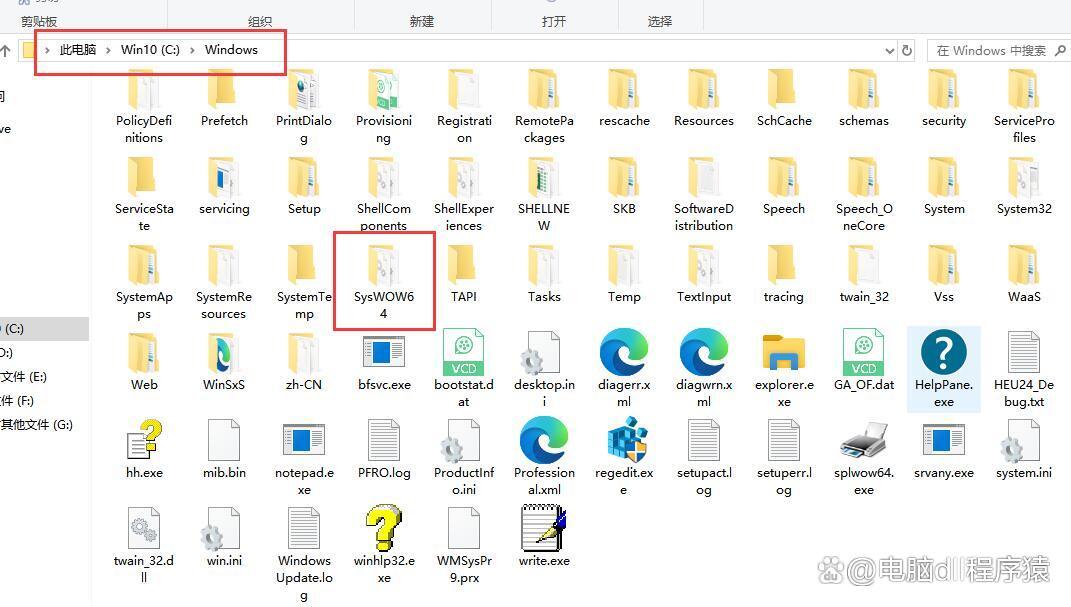The width and height of the screenshot is (1071, 607).
Task: Select 其他文件 (G:) drive in sidebar
Action: pyautogui.click(x=37, y=425)
